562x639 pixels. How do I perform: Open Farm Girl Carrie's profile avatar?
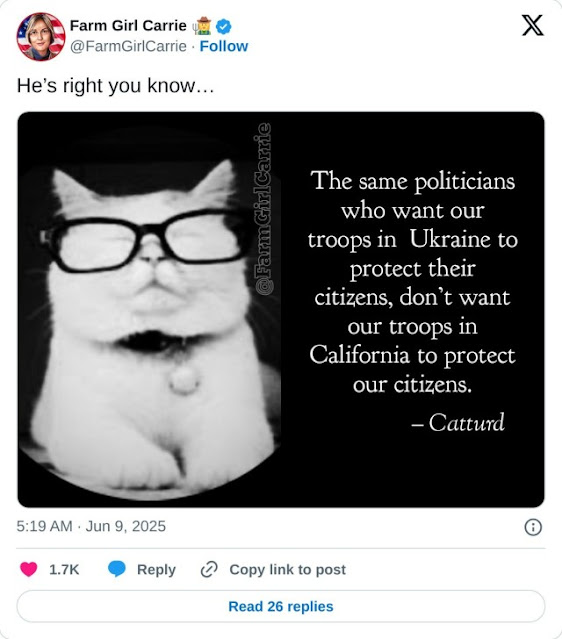40,37
